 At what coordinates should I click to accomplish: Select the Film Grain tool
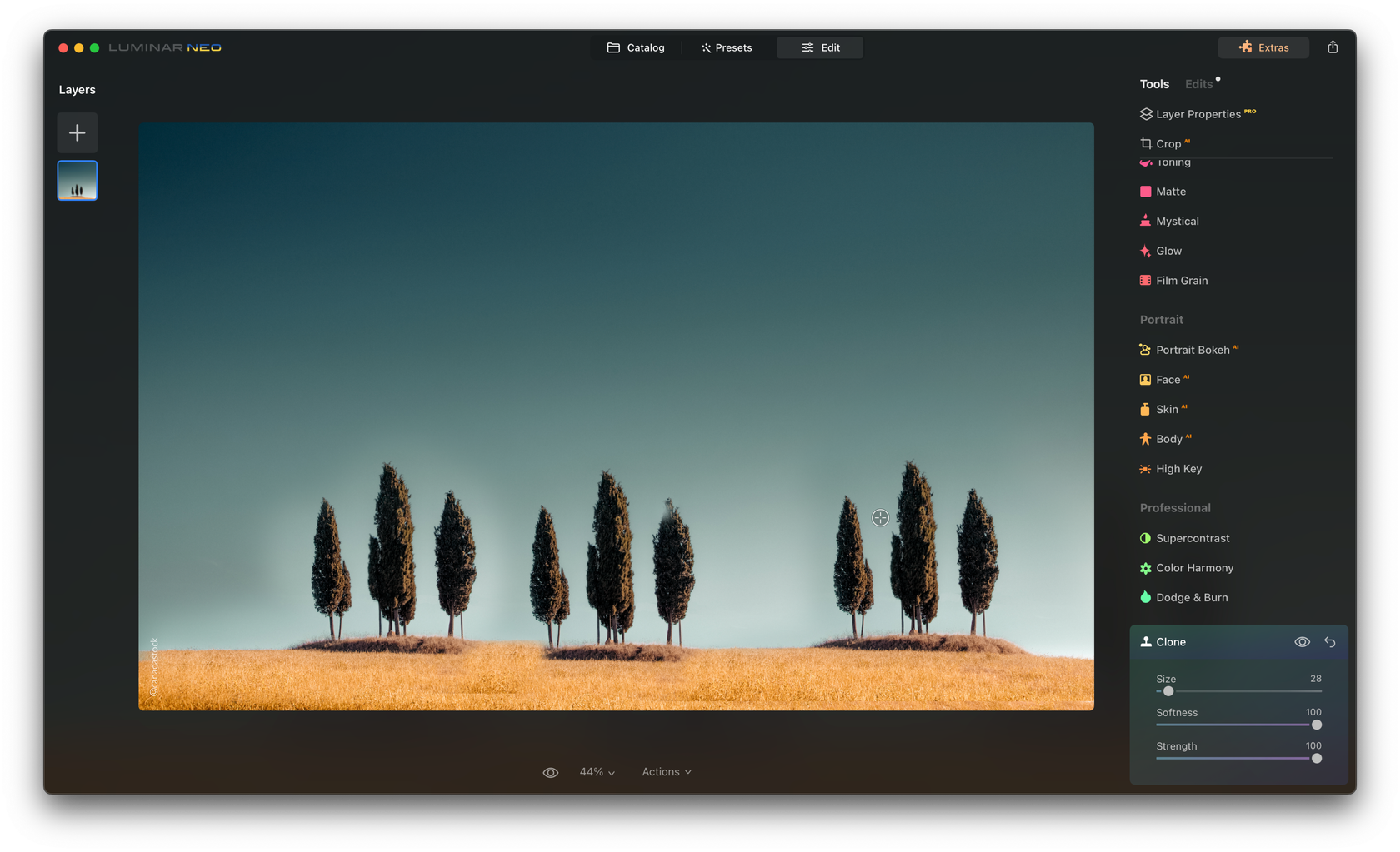[x=1181, y=281]
